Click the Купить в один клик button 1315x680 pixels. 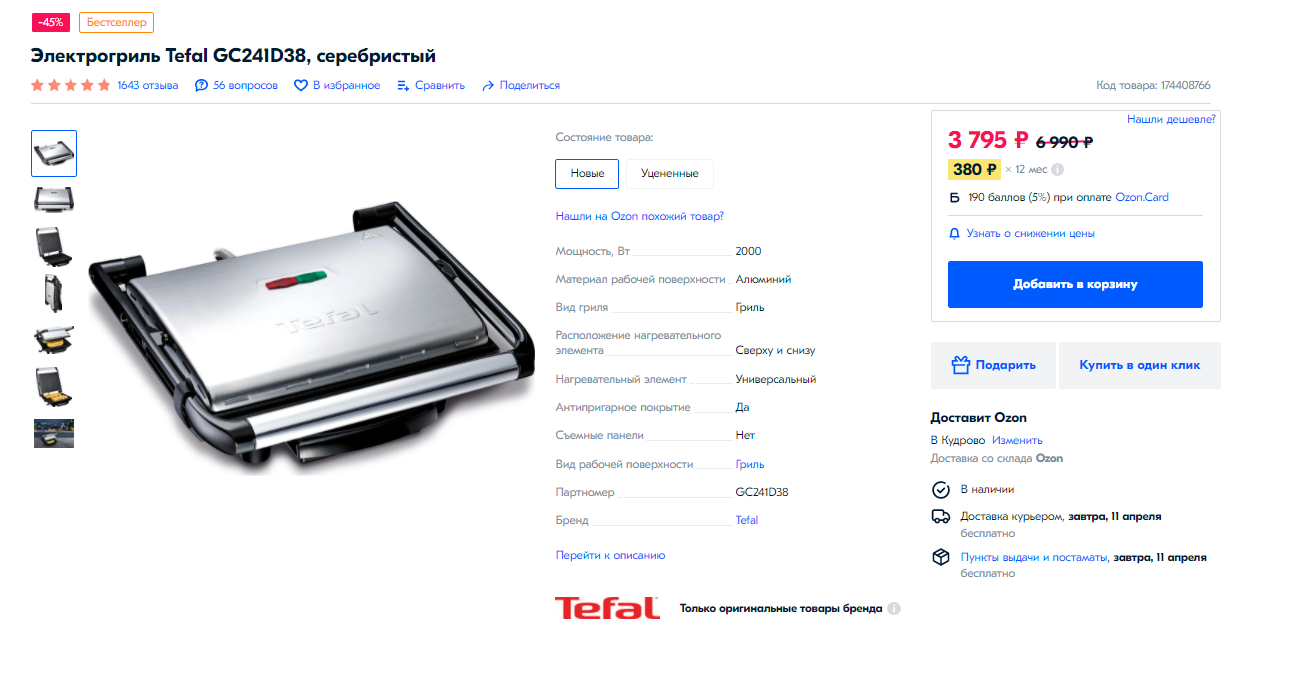(1140, 365)
